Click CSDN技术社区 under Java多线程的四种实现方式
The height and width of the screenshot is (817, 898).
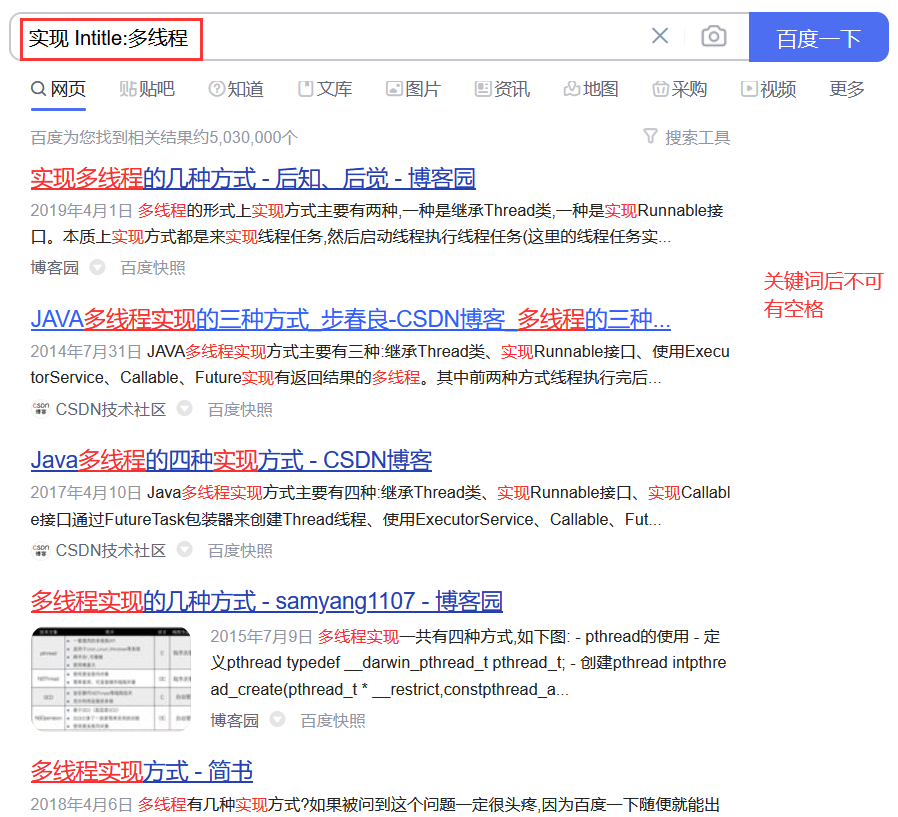[111, 550]
